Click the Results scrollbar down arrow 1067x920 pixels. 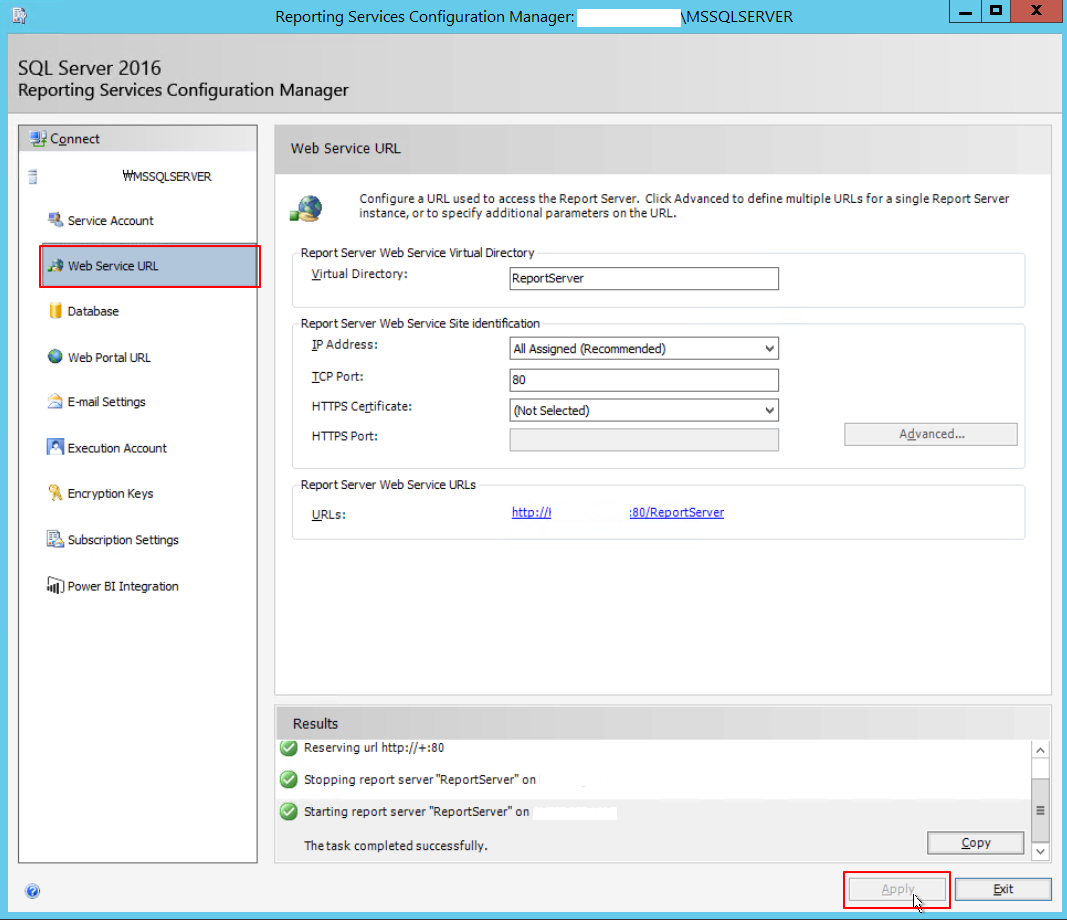[1040, 851]
